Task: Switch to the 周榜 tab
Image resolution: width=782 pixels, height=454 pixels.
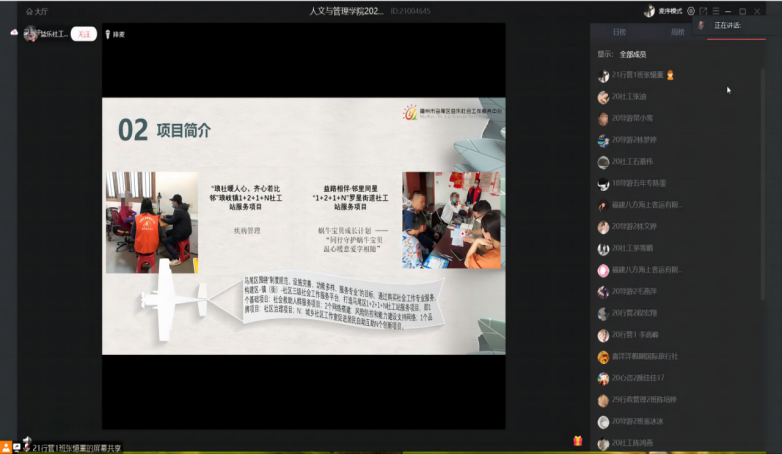Action: pos(677,32)
